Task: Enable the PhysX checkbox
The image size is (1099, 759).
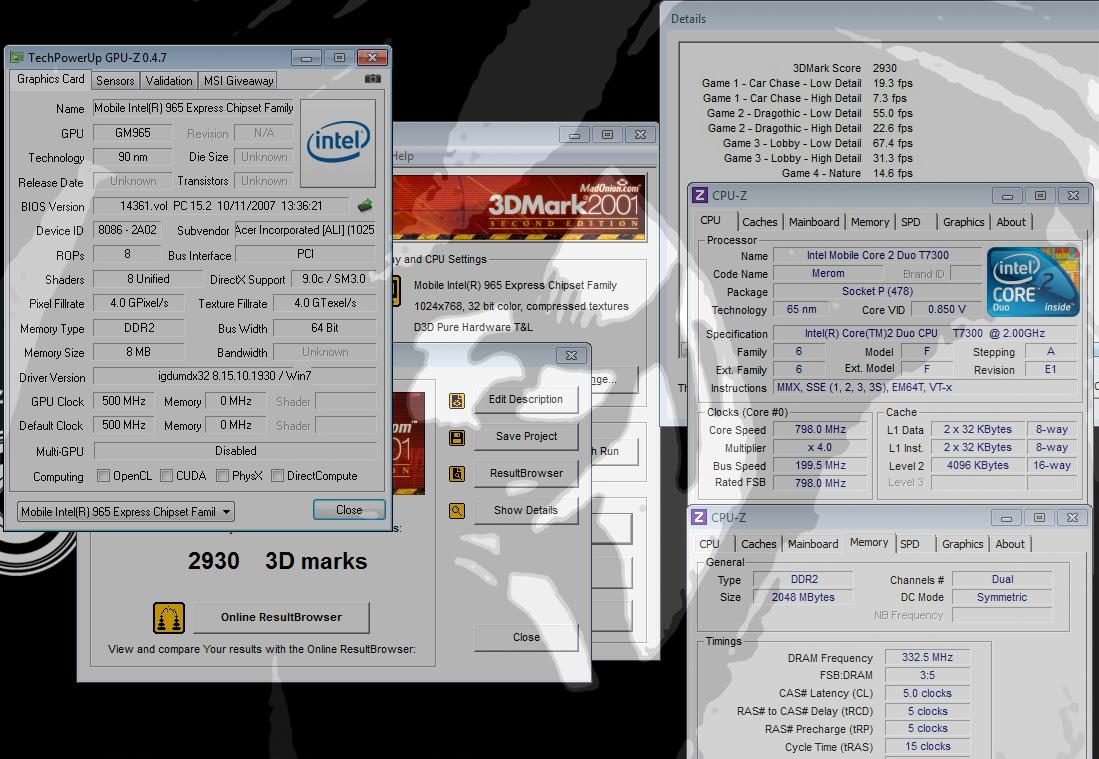Action: [x=222, y=476]
